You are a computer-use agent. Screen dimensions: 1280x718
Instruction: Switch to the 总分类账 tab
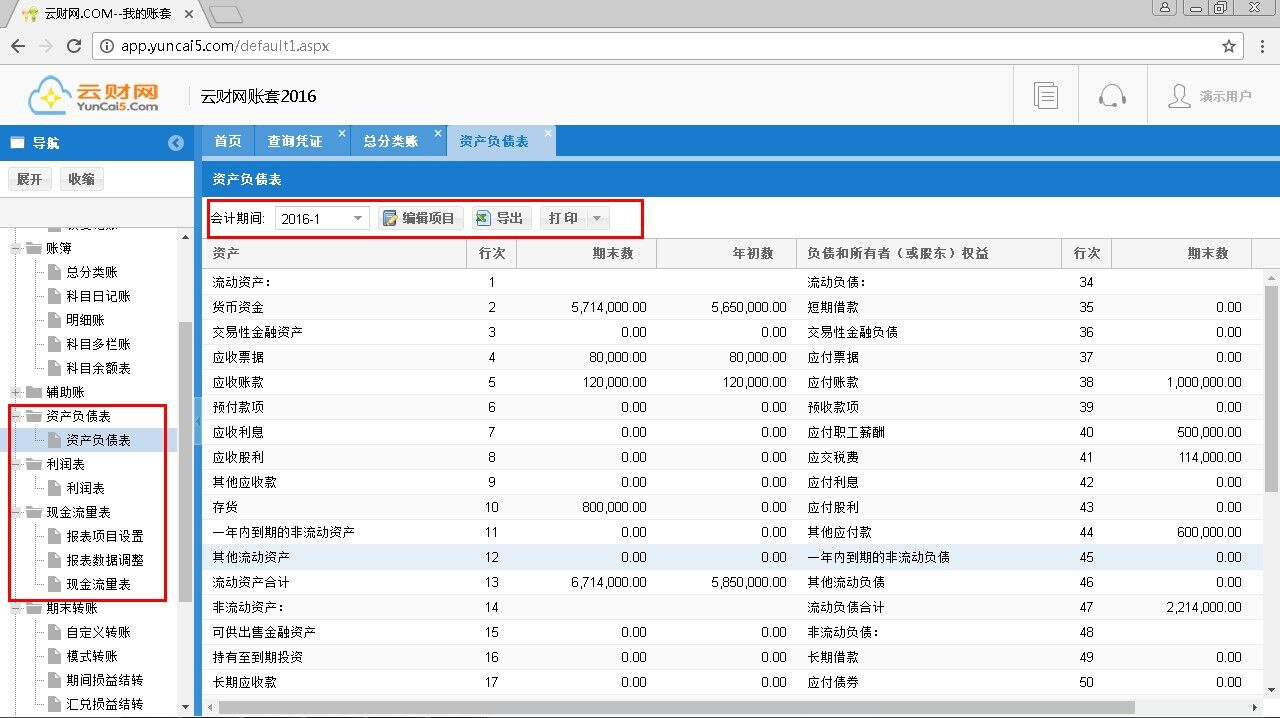390,142
